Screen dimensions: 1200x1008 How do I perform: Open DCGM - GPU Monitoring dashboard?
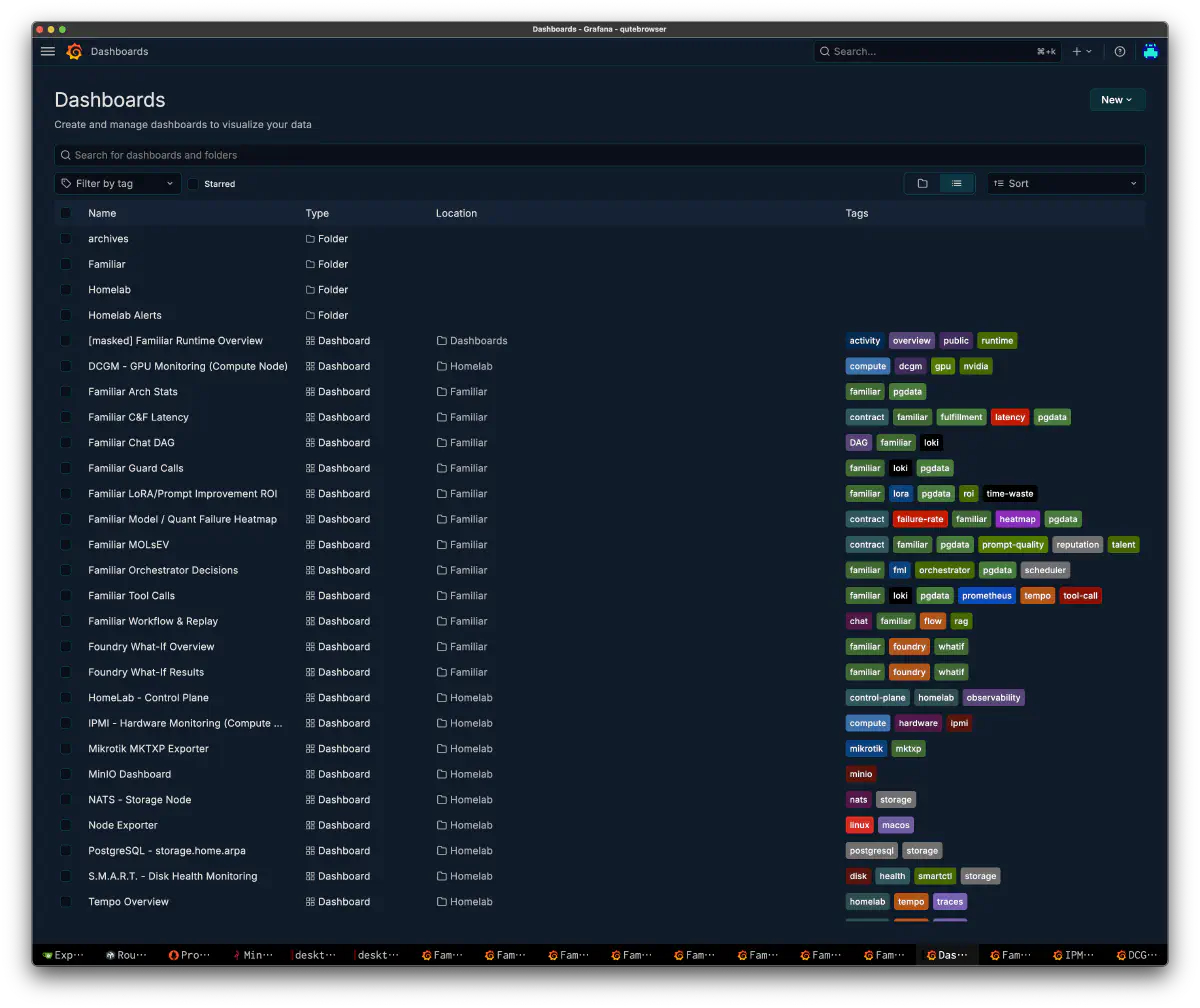tap(188, 366)
